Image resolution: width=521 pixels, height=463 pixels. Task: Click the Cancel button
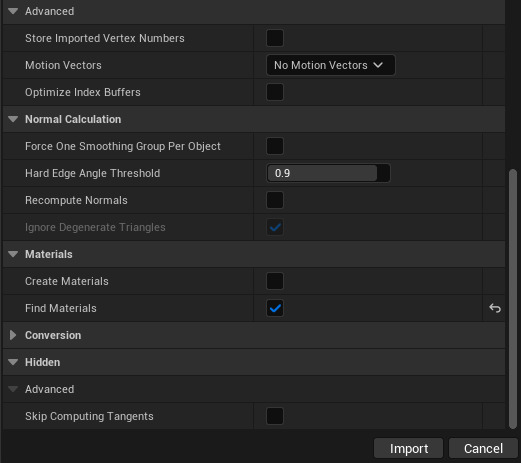[483, 448]
